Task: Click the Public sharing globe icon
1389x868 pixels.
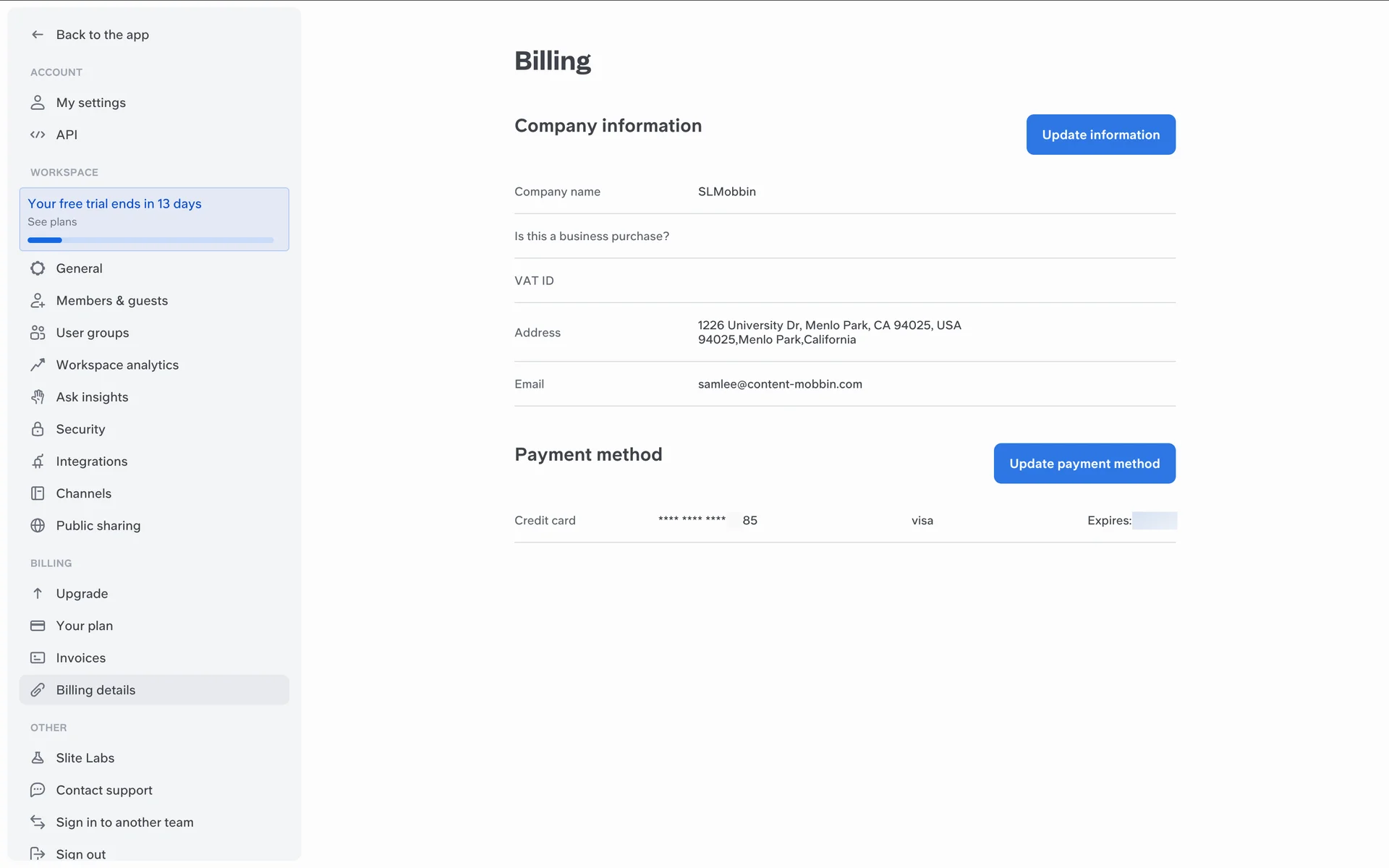Action: point(38,526)
